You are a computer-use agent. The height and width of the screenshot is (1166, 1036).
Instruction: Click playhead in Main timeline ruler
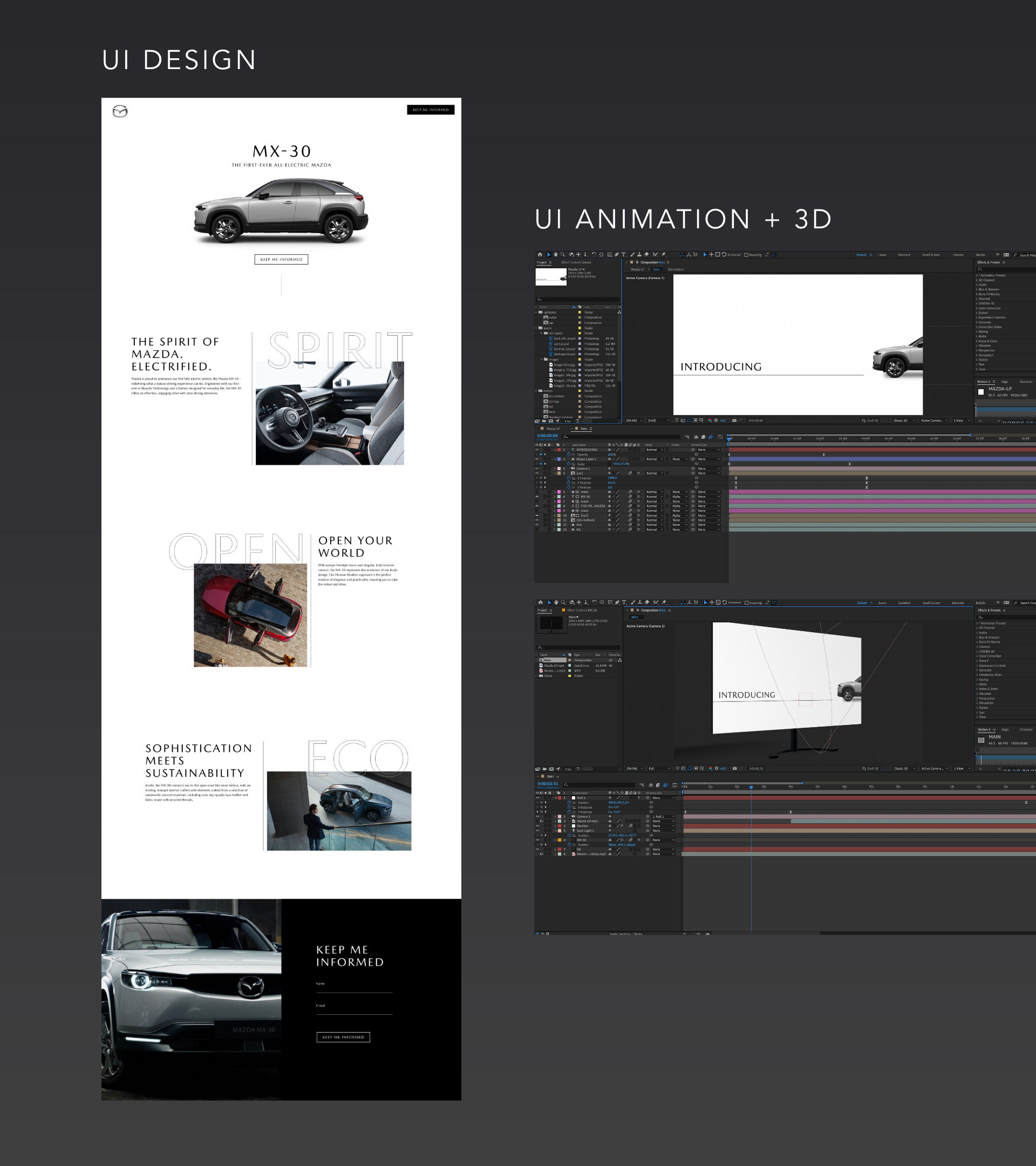751,787
